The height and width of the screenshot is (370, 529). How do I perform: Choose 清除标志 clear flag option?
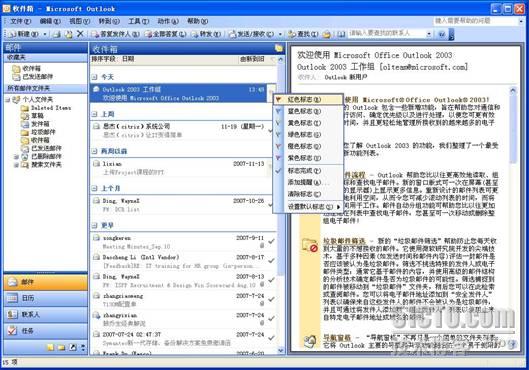[308, 194]
